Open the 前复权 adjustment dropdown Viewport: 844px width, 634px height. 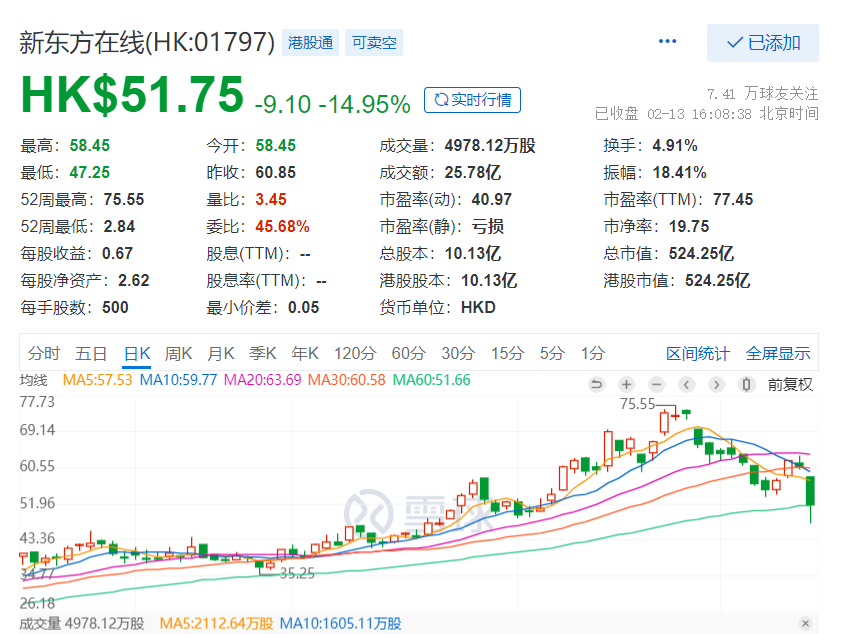(x=790, y=384)
